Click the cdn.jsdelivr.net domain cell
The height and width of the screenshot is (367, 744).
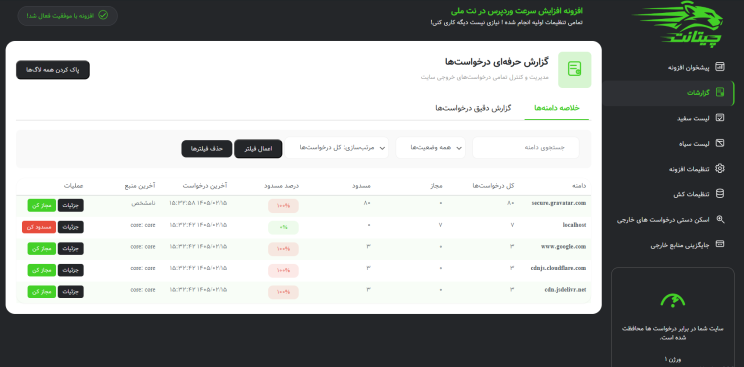(x=565, y=290)
